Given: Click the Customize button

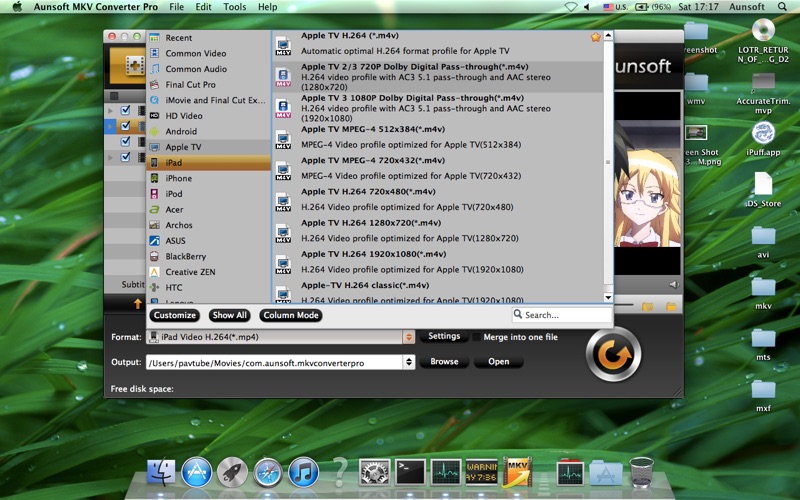Looking at the screenshot, I should point(174,315).
